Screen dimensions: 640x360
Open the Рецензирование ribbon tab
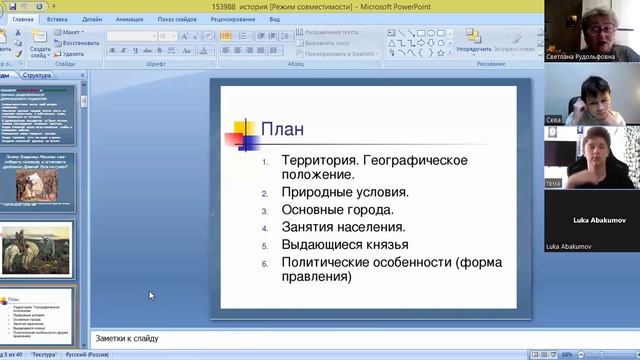233,19
